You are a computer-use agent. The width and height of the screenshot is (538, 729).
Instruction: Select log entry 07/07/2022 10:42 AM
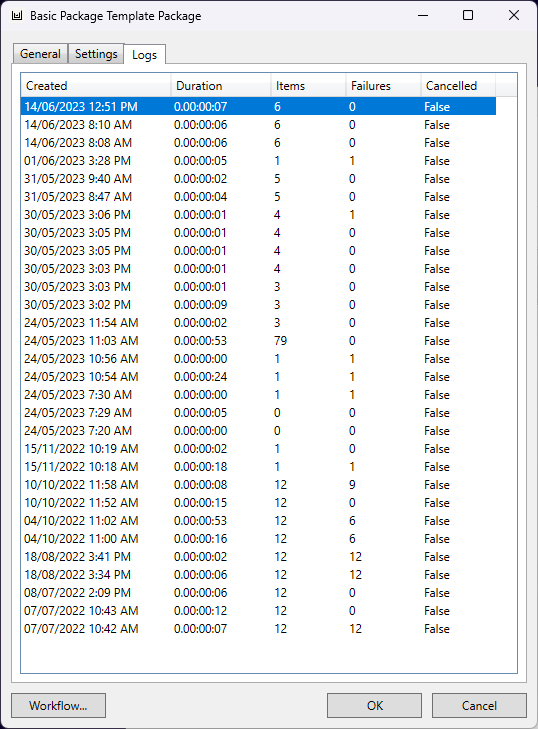click(x=259, y=629)
